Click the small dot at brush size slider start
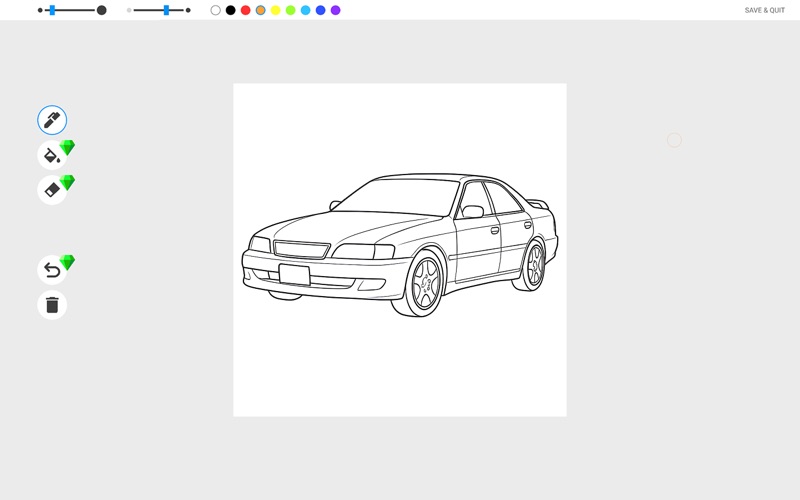Screen dimensions: 800x500 (x=40, y=10)
